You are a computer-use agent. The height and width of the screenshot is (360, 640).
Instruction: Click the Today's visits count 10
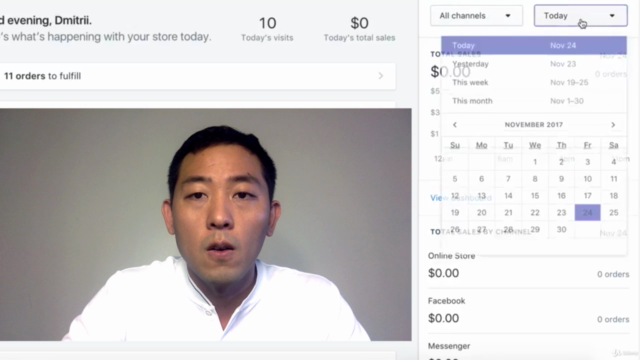click(267, 23)
